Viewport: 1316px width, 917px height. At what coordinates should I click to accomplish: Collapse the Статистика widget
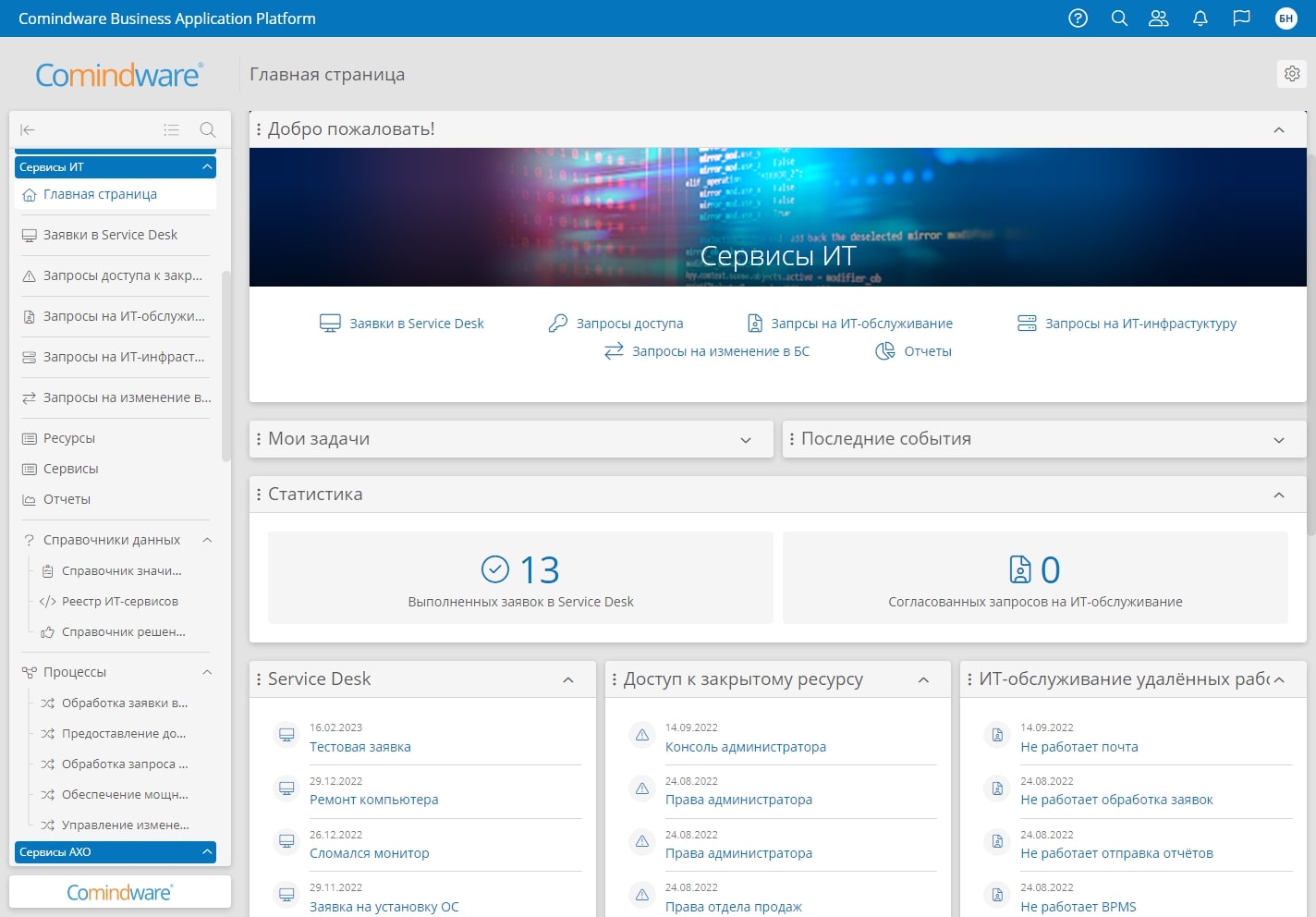[1279, 495]
